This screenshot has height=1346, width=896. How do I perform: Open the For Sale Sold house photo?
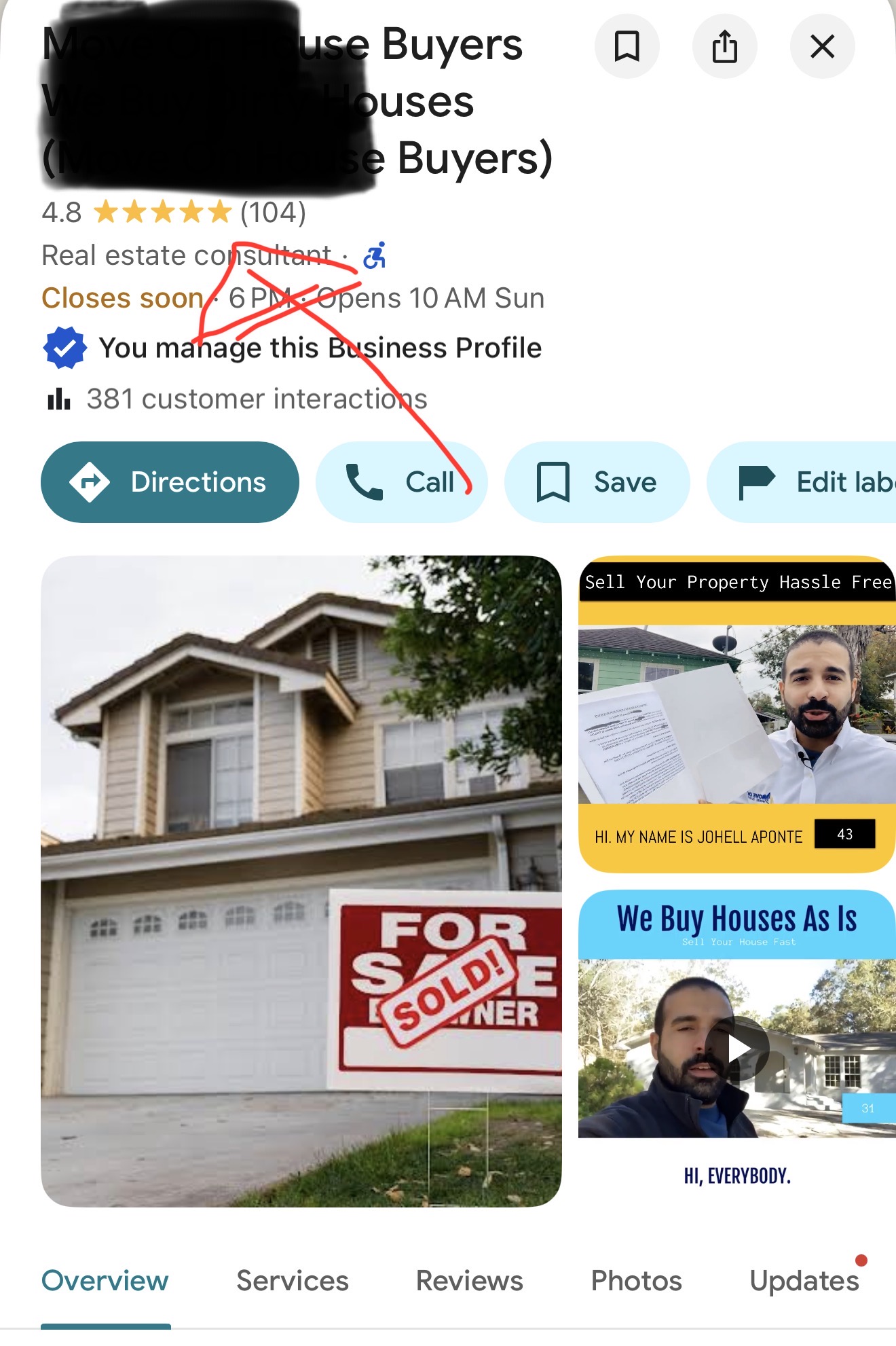pyautogui.click(x=301, y=881)
